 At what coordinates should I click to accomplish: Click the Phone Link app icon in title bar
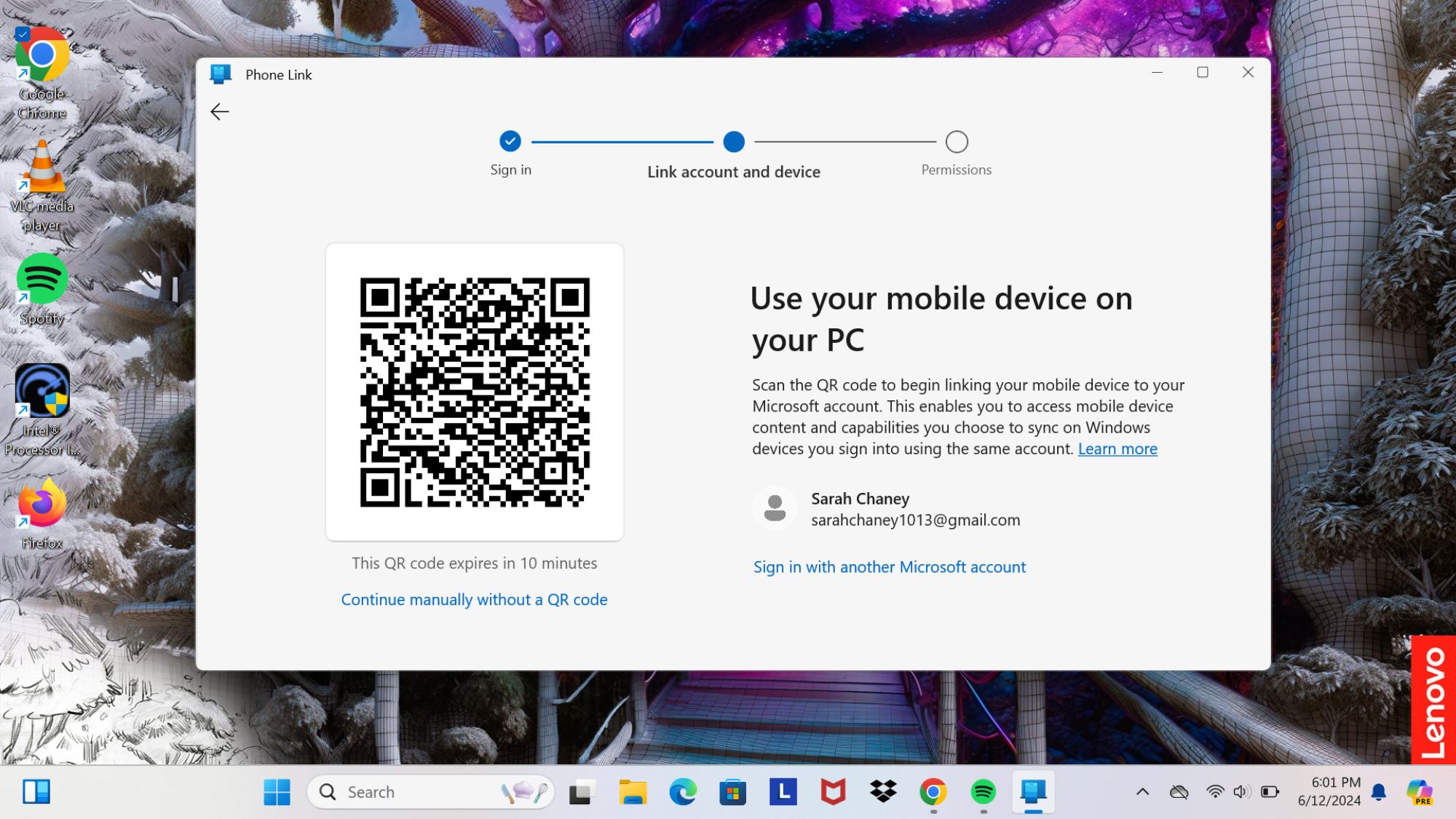221,74
